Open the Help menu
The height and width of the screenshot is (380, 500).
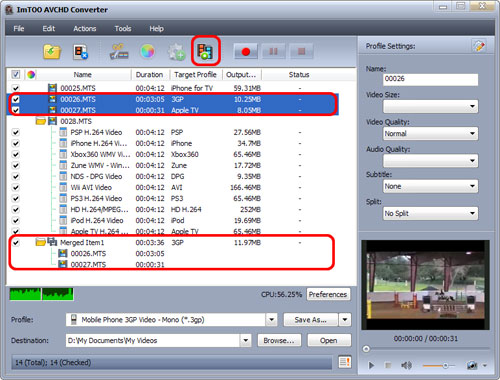(x=156, y=28)
